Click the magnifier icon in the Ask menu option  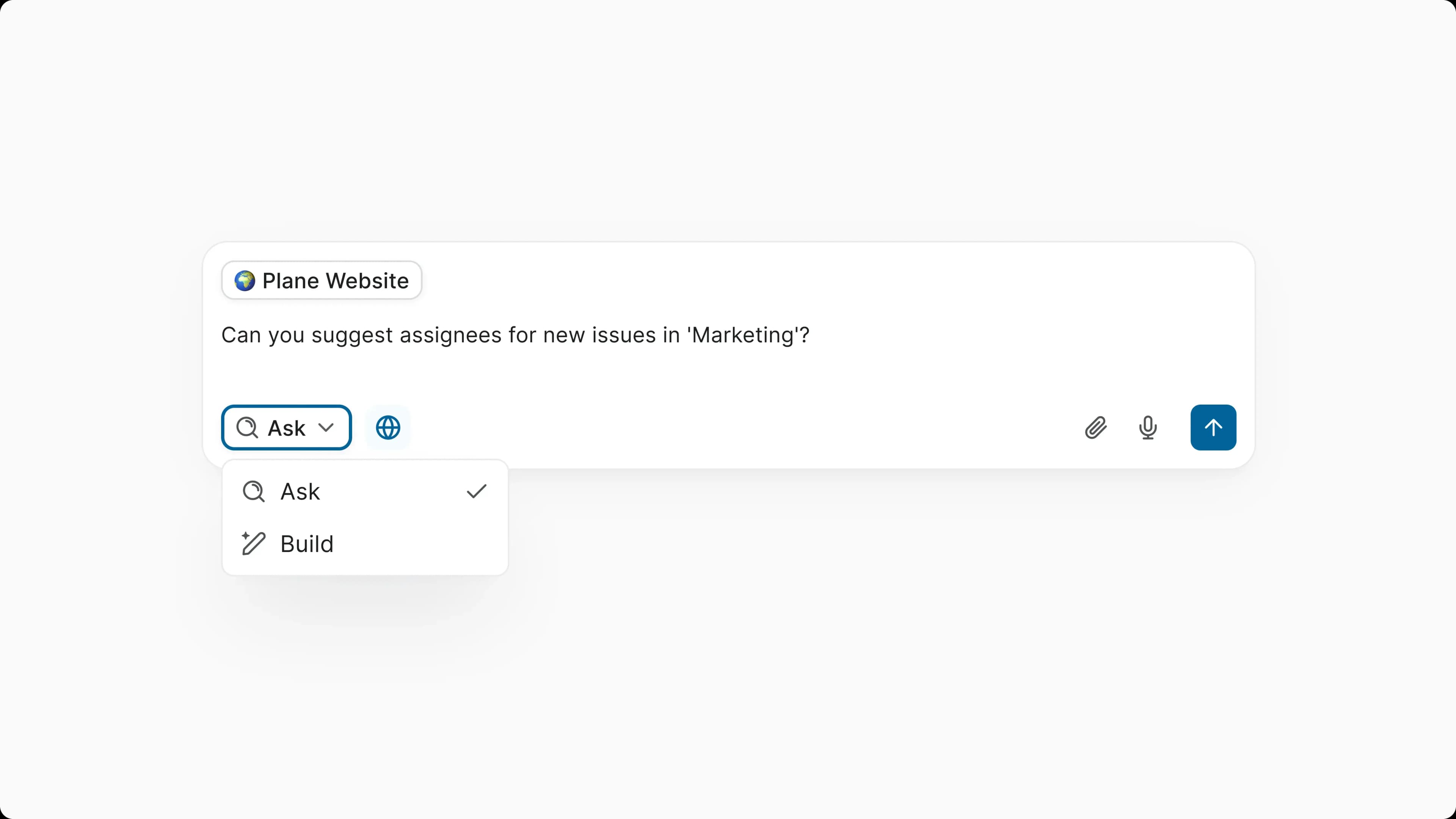tap(253, 492)
